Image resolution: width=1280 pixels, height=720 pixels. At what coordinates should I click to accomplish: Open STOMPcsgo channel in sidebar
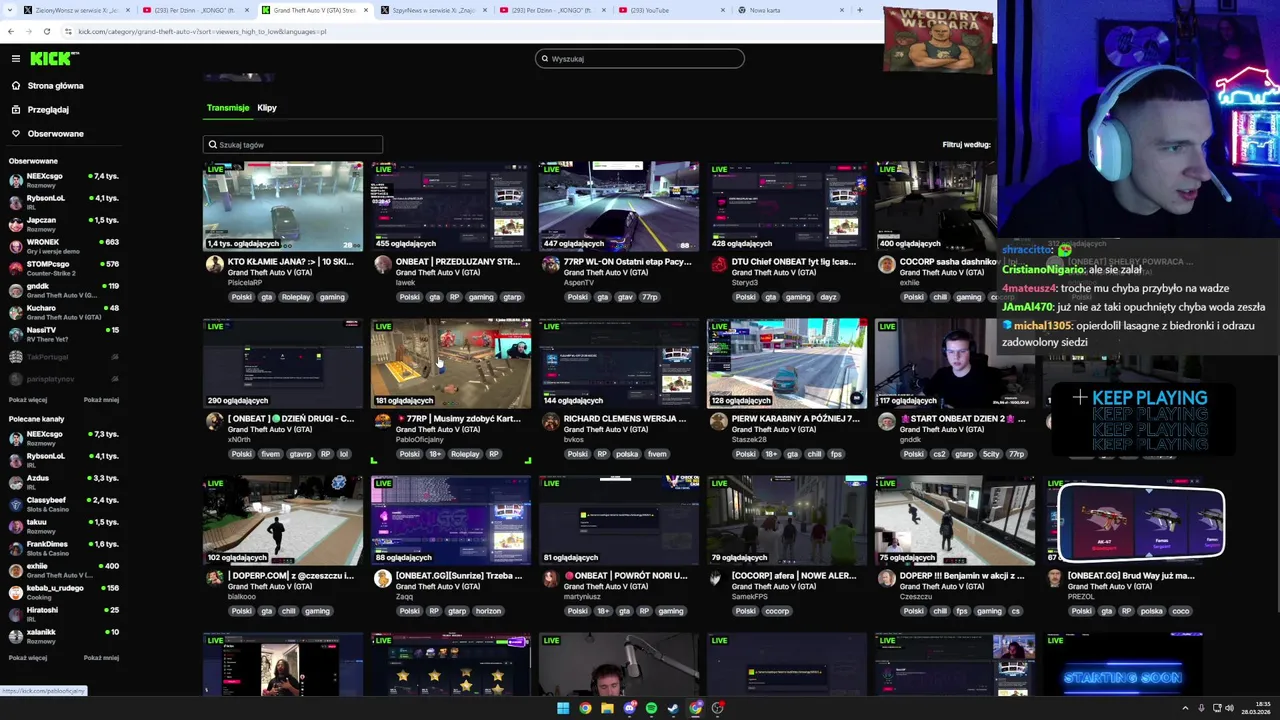tap(64, 267)
